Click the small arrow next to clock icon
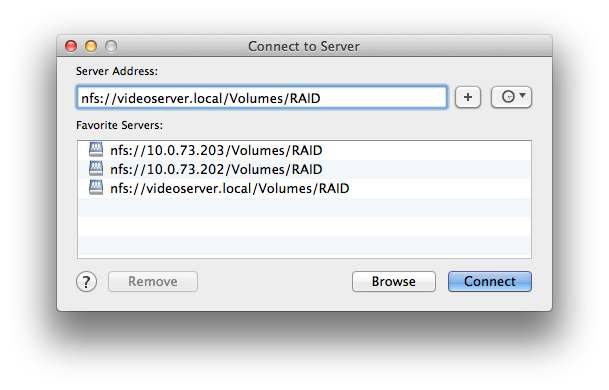609x390 pixels. click(523, 95)
